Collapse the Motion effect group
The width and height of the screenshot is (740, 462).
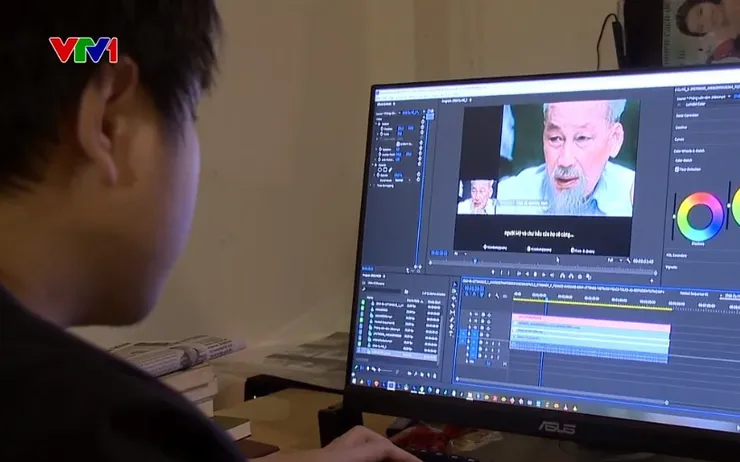coord(376,124)
